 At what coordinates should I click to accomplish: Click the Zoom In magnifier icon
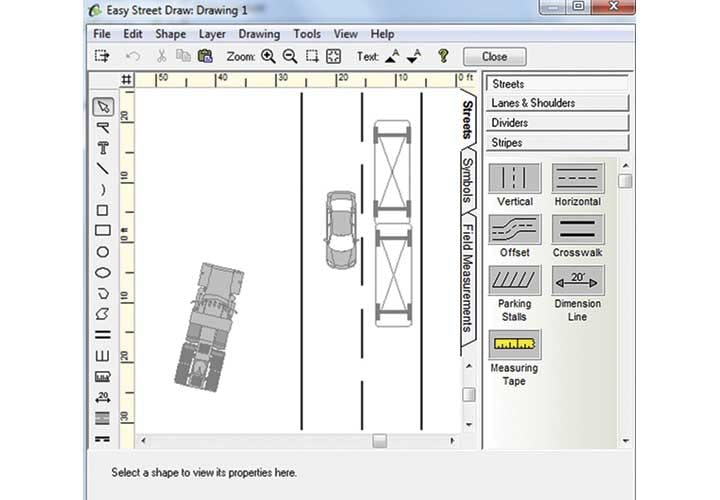click(268, 57)
